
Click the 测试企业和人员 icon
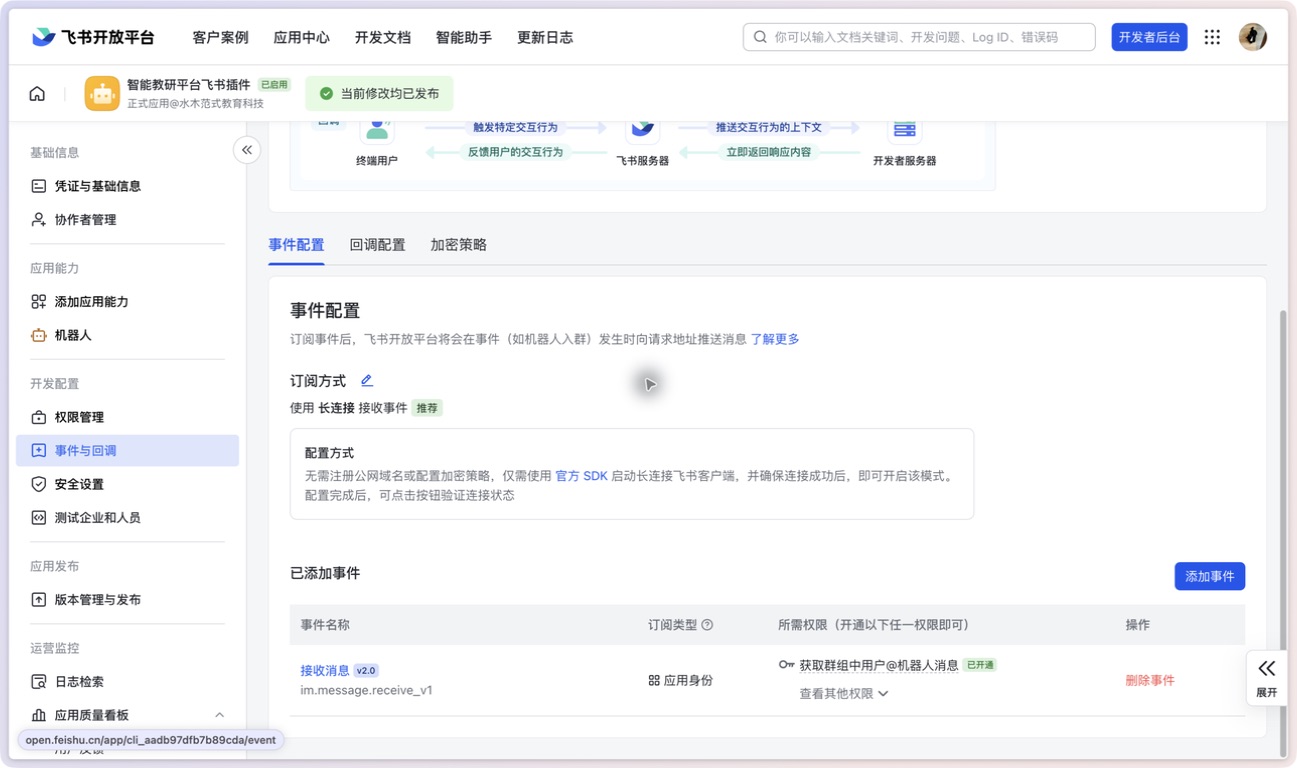click(38, 517)
